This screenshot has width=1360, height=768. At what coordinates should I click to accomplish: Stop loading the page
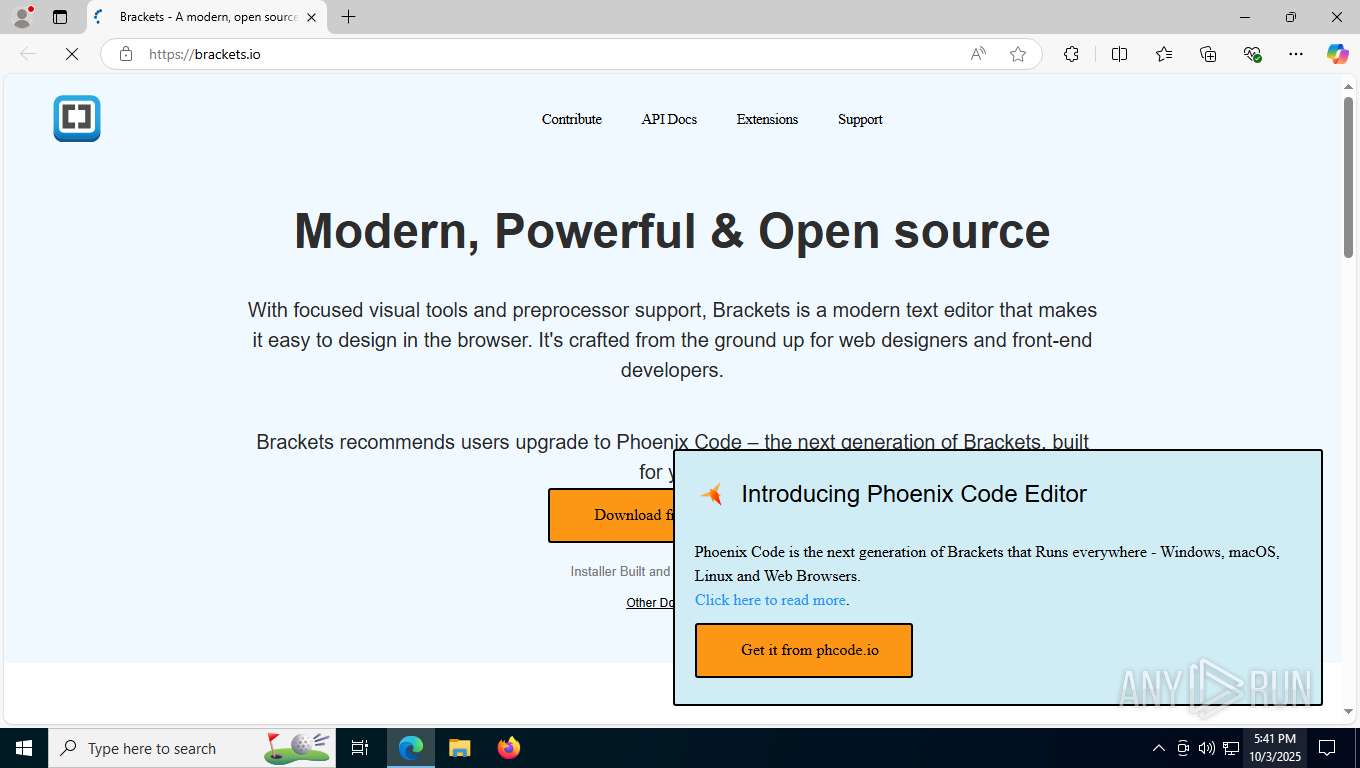[x=72, y=54]
